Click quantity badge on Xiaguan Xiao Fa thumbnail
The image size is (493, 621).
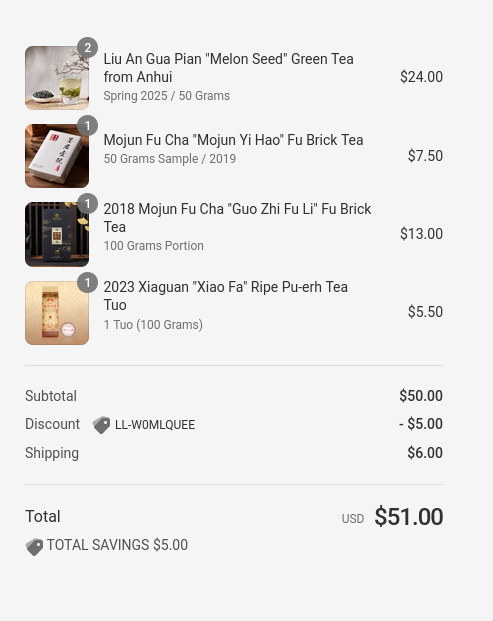[88, 283]
